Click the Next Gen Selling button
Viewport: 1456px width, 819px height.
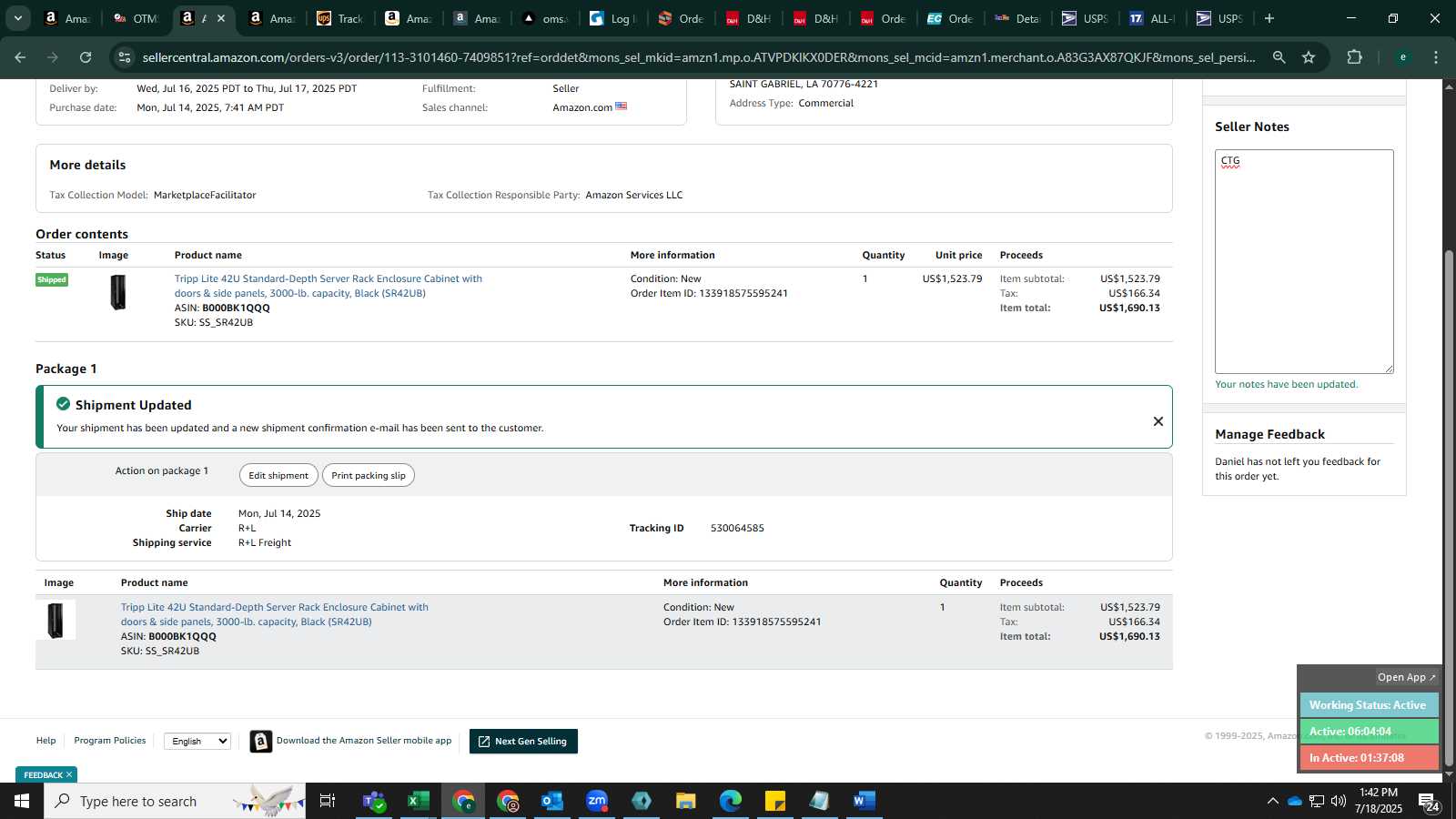[523, 742]
